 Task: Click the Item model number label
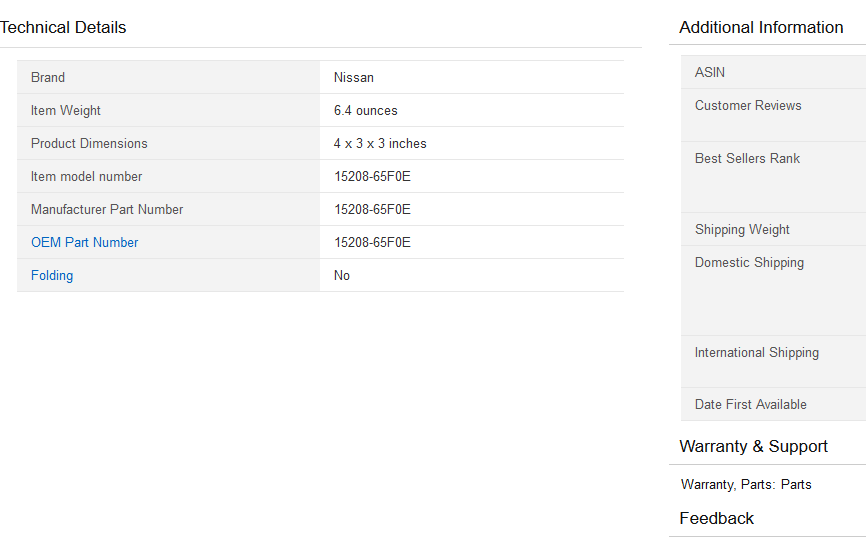pyautogui.click(x=87, y=176)
